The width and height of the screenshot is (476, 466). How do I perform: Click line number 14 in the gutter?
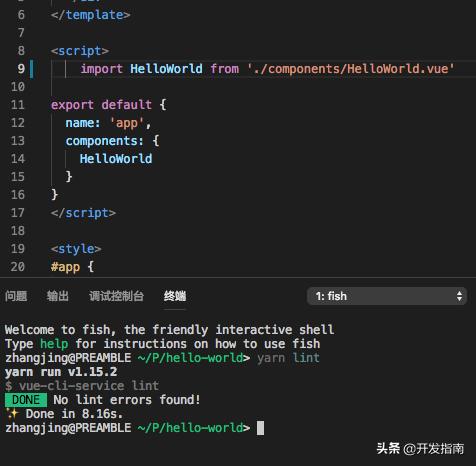pyautogui.click(x=18, y=159)
